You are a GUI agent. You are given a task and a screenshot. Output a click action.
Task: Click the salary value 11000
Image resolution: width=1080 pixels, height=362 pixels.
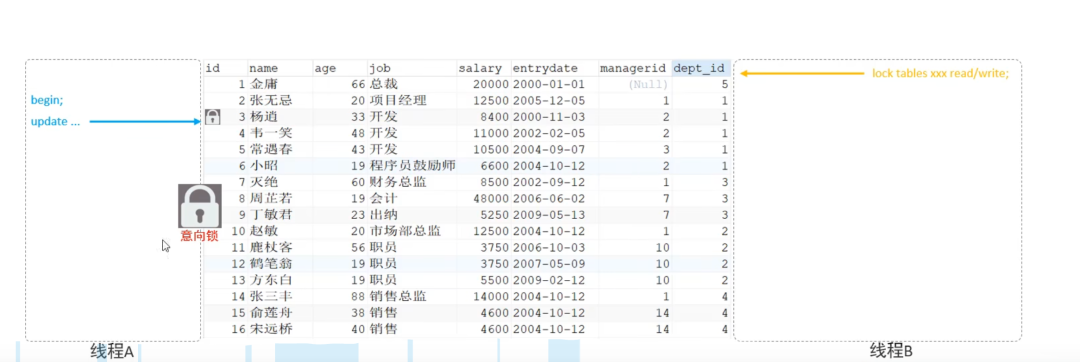tap(490, 134)
